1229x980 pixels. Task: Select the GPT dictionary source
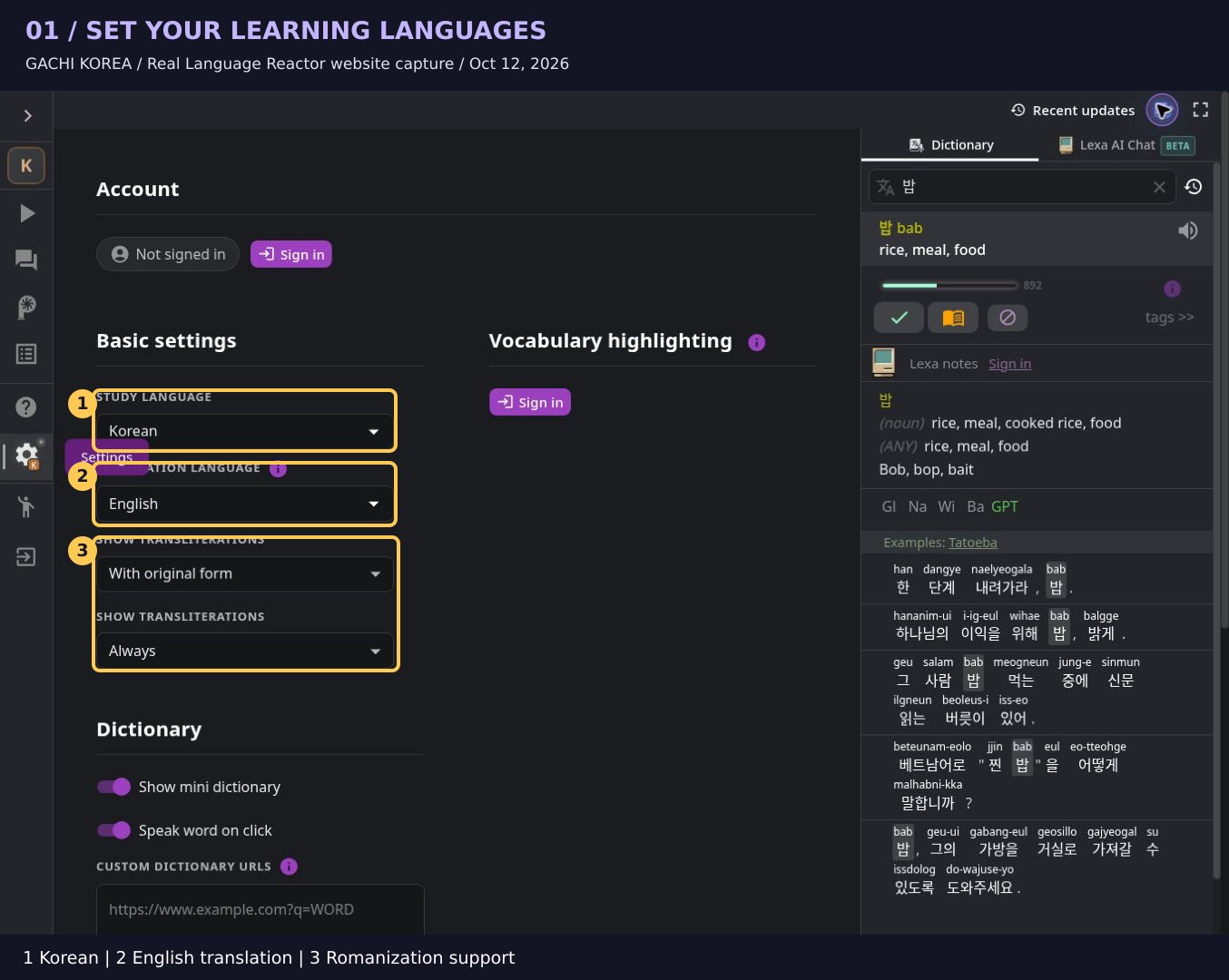1005,506
